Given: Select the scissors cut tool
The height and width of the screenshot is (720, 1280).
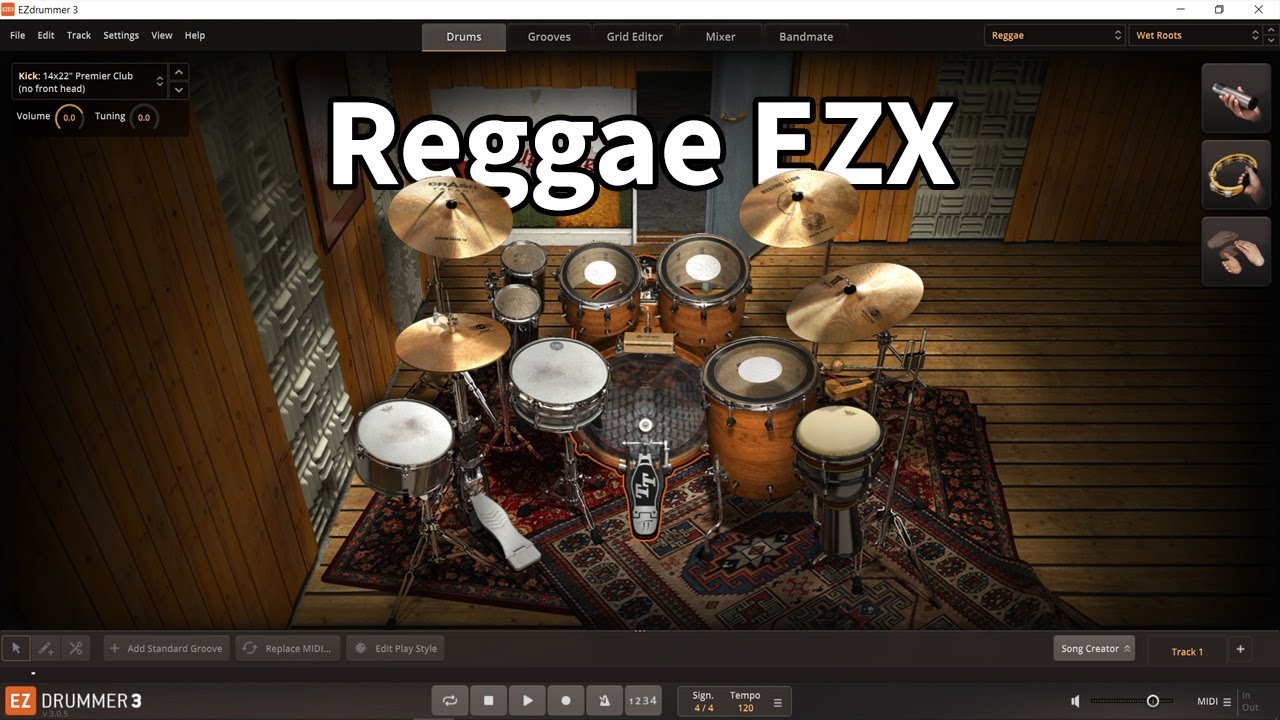Looking at the screenshot, I should [76, 648].
